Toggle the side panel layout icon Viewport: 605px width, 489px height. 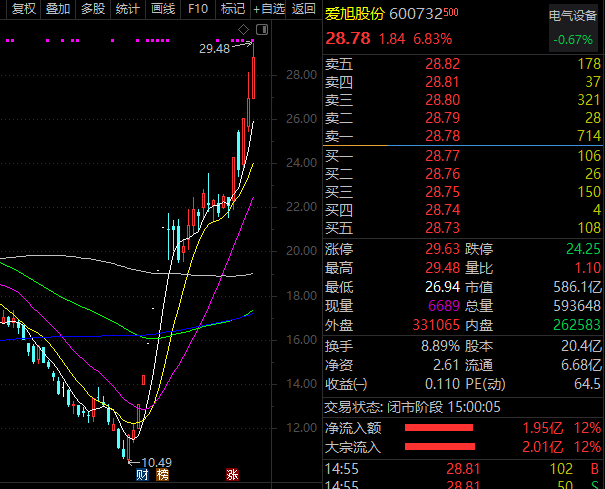click(x=262, y=29)
